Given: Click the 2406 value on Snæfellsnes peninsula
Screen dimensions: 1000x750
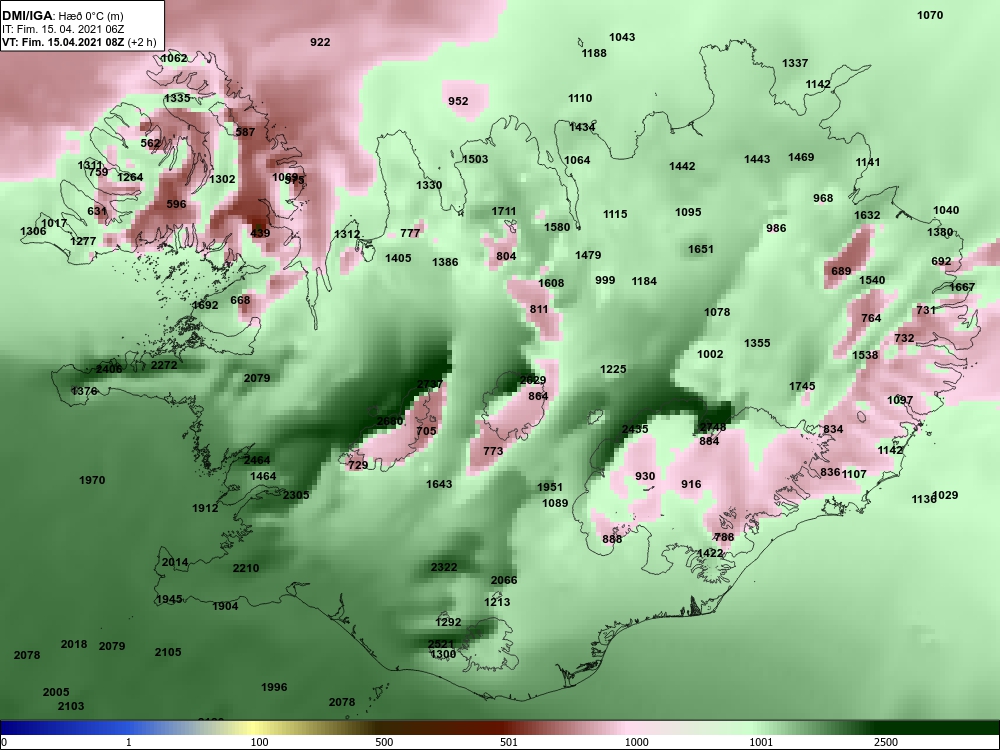Looking at the screenshot, I should (109, 370).
